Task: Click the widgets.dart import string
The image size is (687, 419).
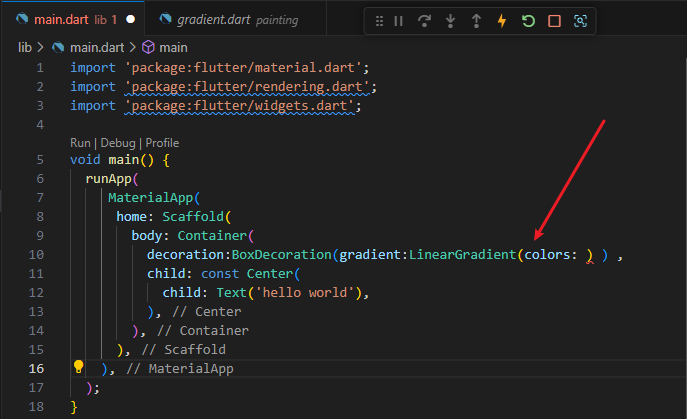Action: [240, 106]
